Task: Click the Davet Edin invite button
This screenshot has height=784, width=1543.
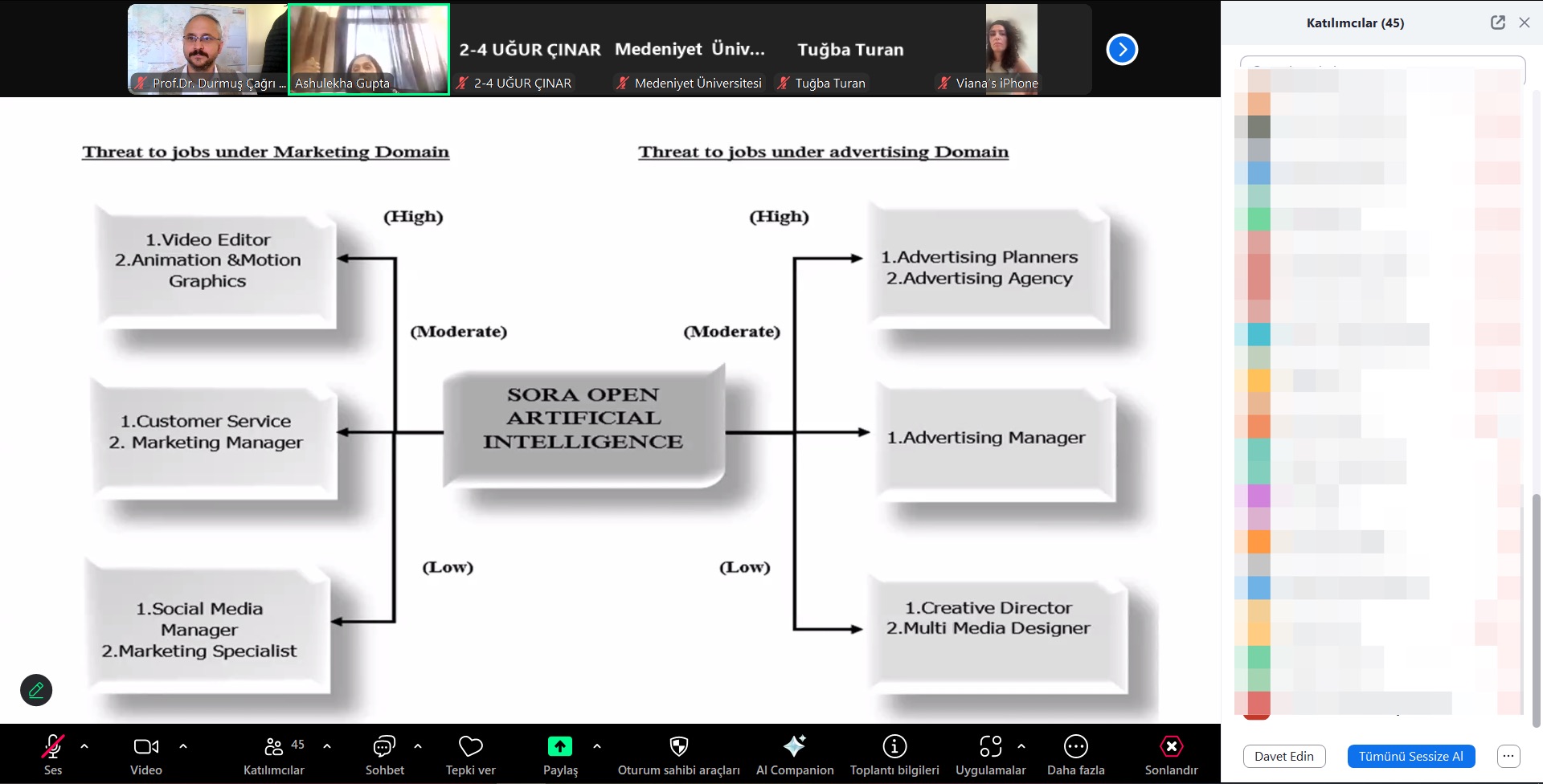Action: point(1284,756)
